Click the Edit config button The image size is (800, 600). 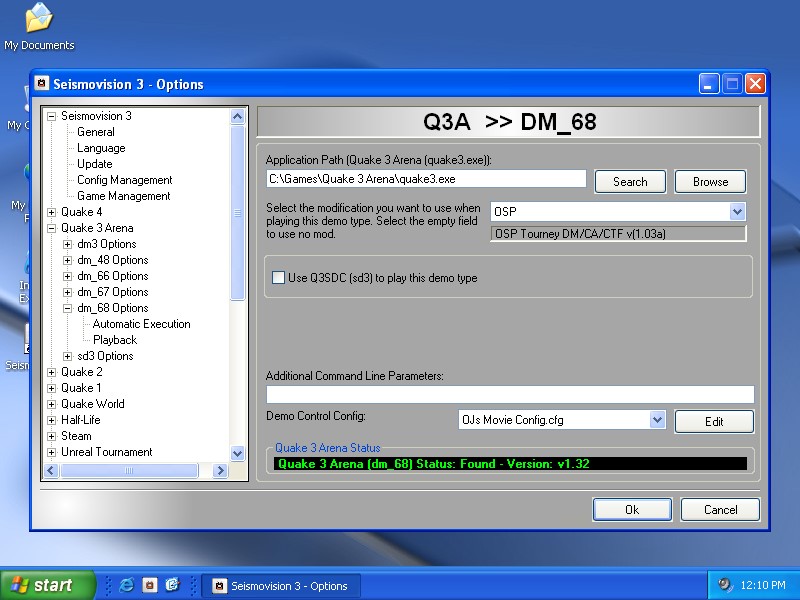(x=714, y=421)
